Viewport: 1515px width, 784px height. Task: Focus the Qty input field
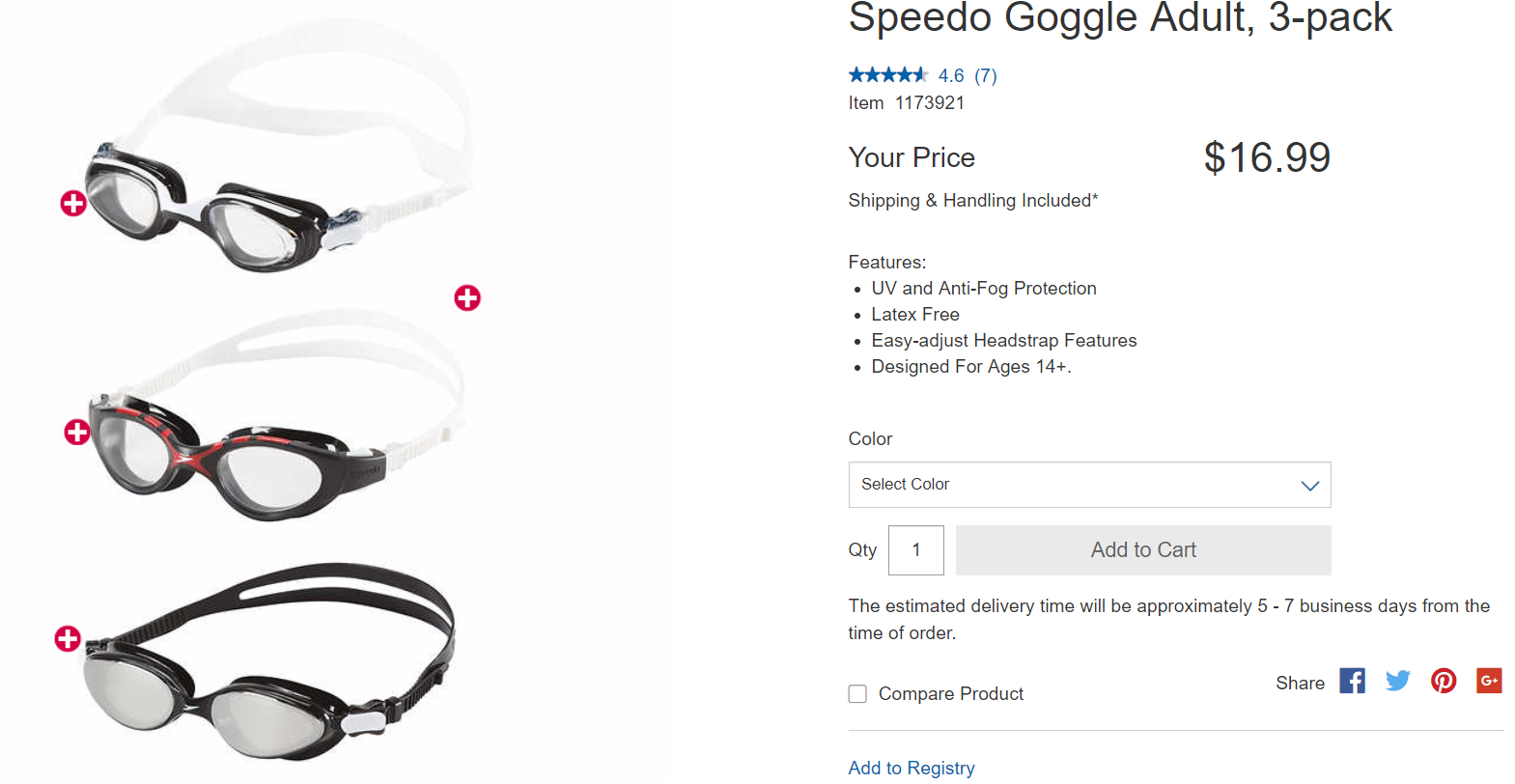(915, 550)
